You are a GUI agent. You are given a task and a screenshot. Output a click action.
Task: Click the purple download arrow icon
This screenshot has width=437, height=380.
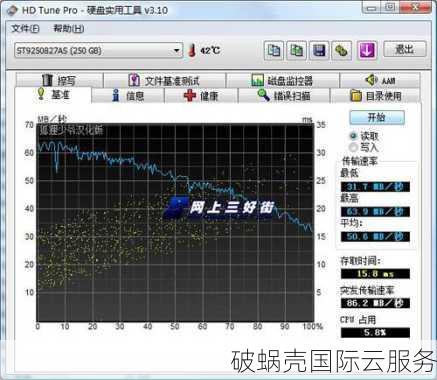point(367,50)
